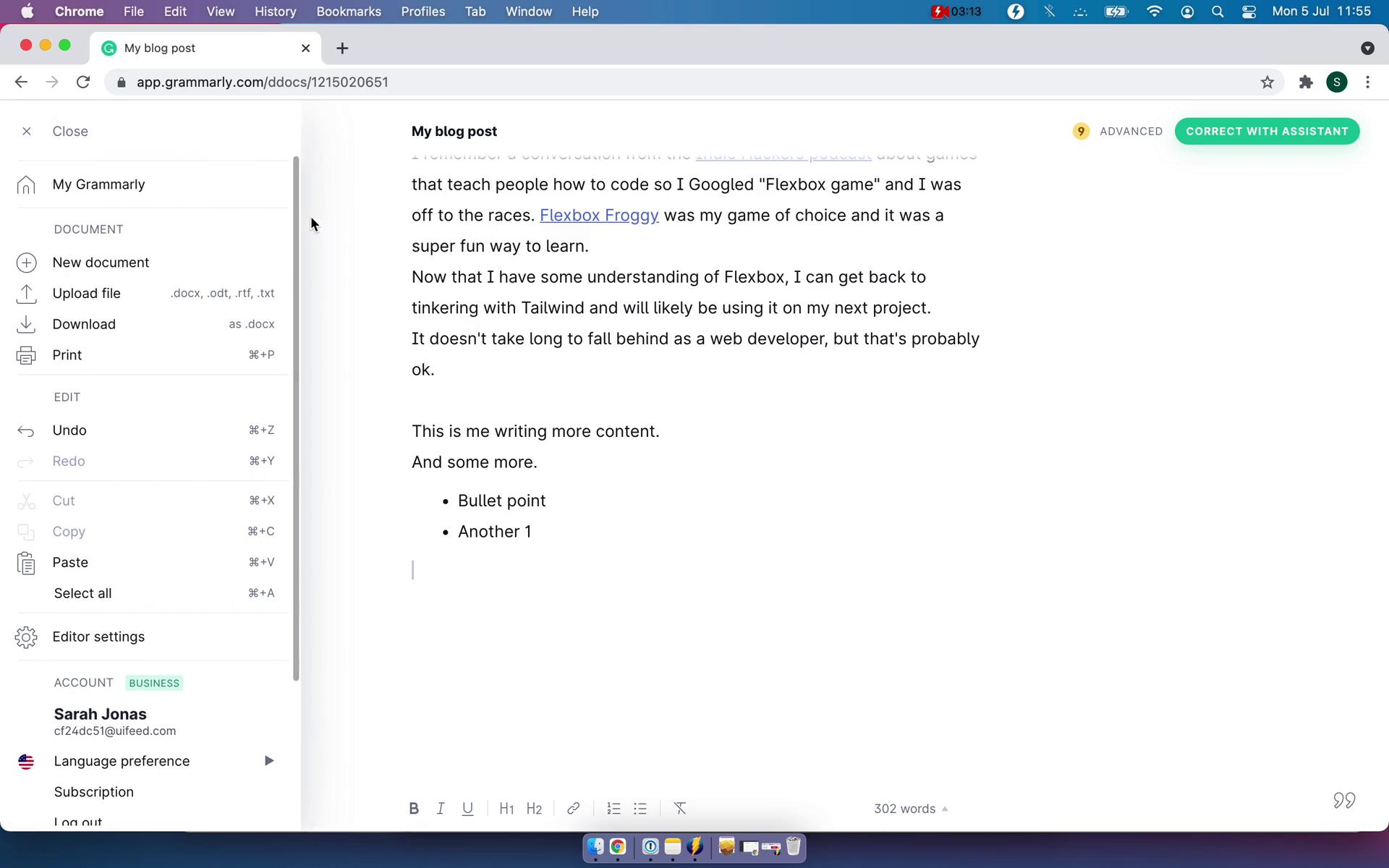
Task: Click the Upload file option
Action: (86, 293)
